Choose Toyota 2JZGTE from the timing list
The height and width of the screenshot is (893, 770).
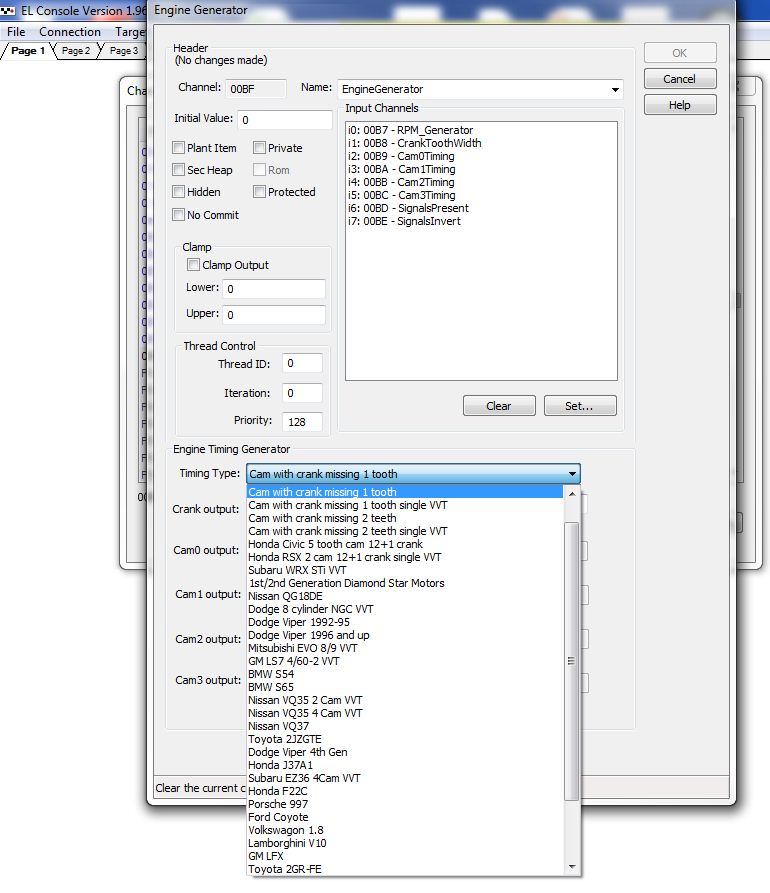[285, 739]
